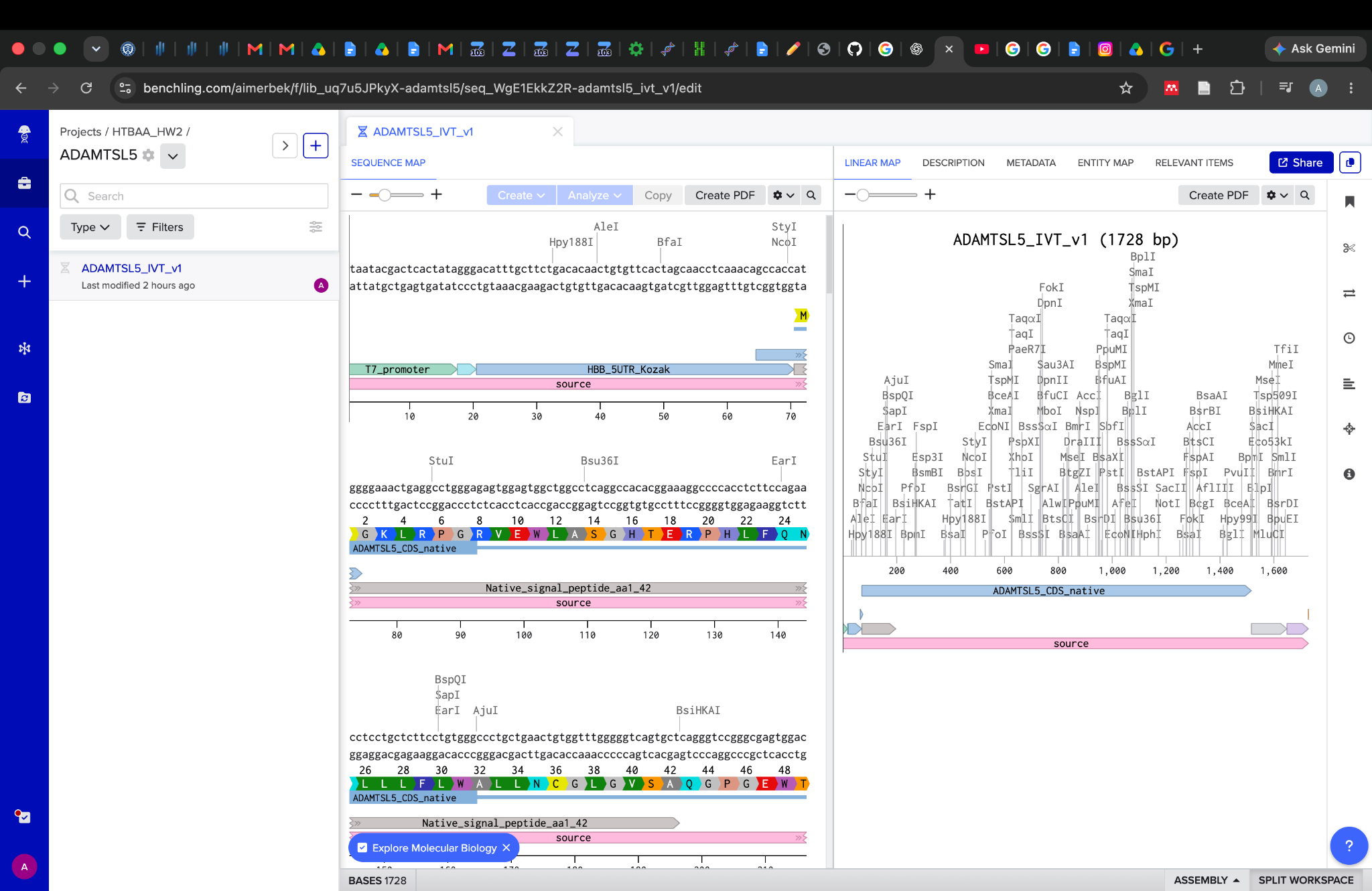Zoom out linear map with minus icon
The height and width of the screenshot is (891, 1372).
click(849, 194)
